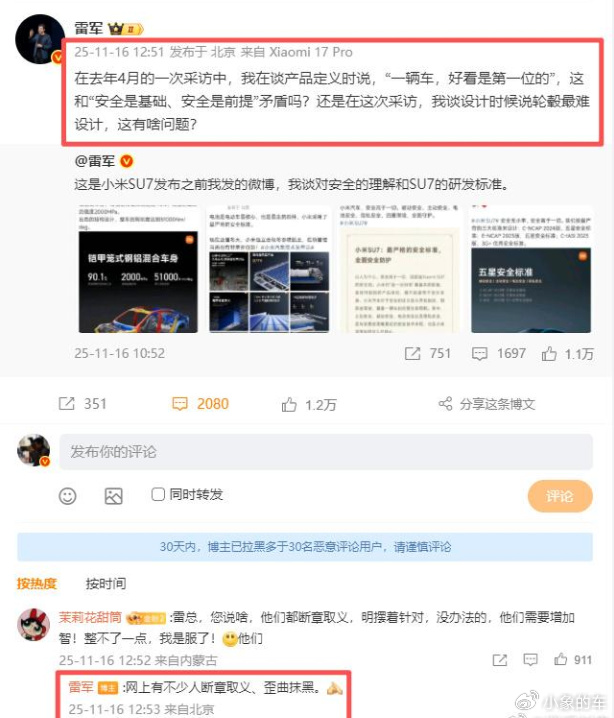Submit with the orange 评论 button

[x=560, y=496]
